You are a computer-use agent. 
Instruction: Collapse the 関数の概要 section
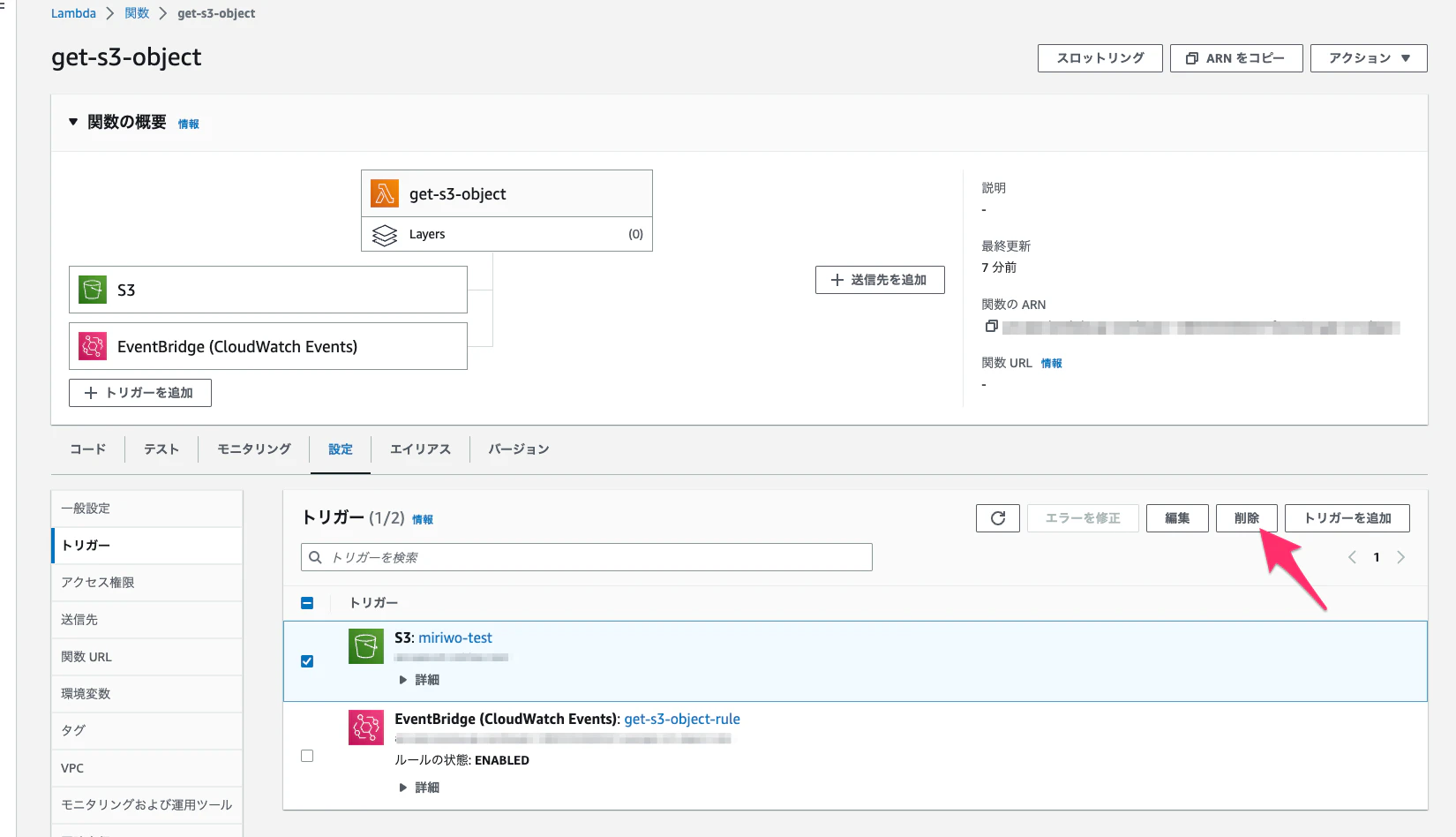point(73,122)
